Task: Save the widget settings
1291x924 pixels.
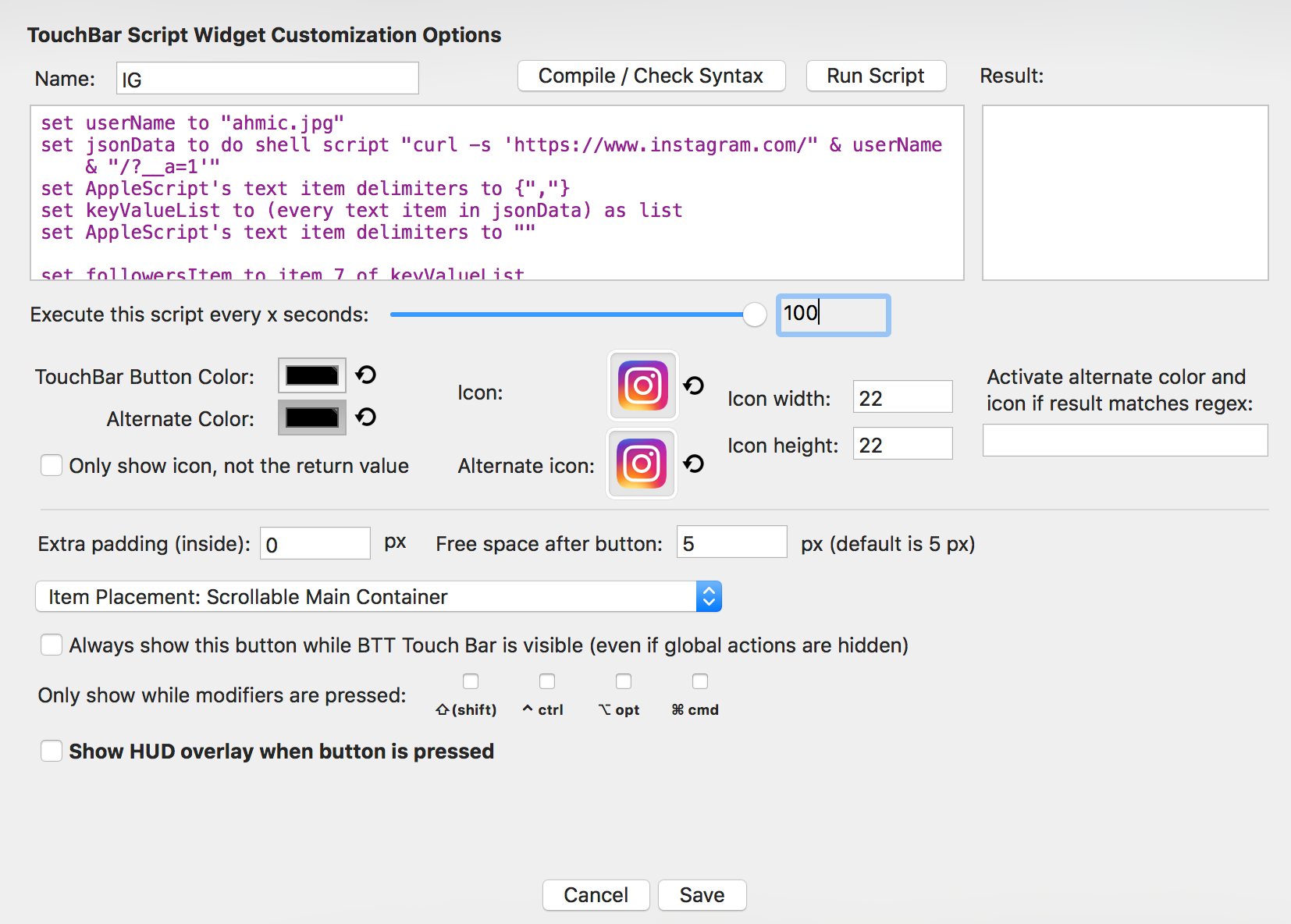Action: coord(702,894)
